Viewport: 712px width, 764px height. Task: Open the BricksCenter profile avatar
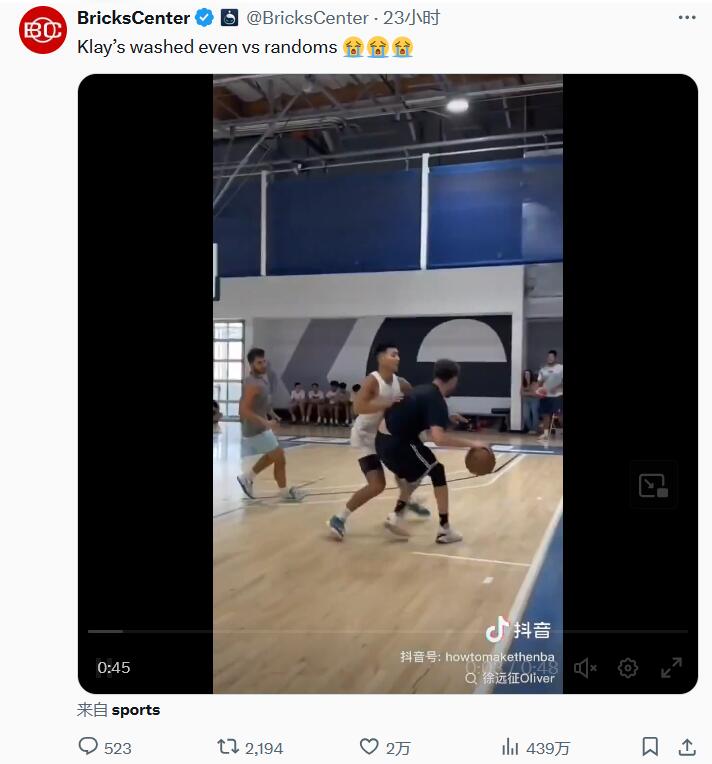42,30
